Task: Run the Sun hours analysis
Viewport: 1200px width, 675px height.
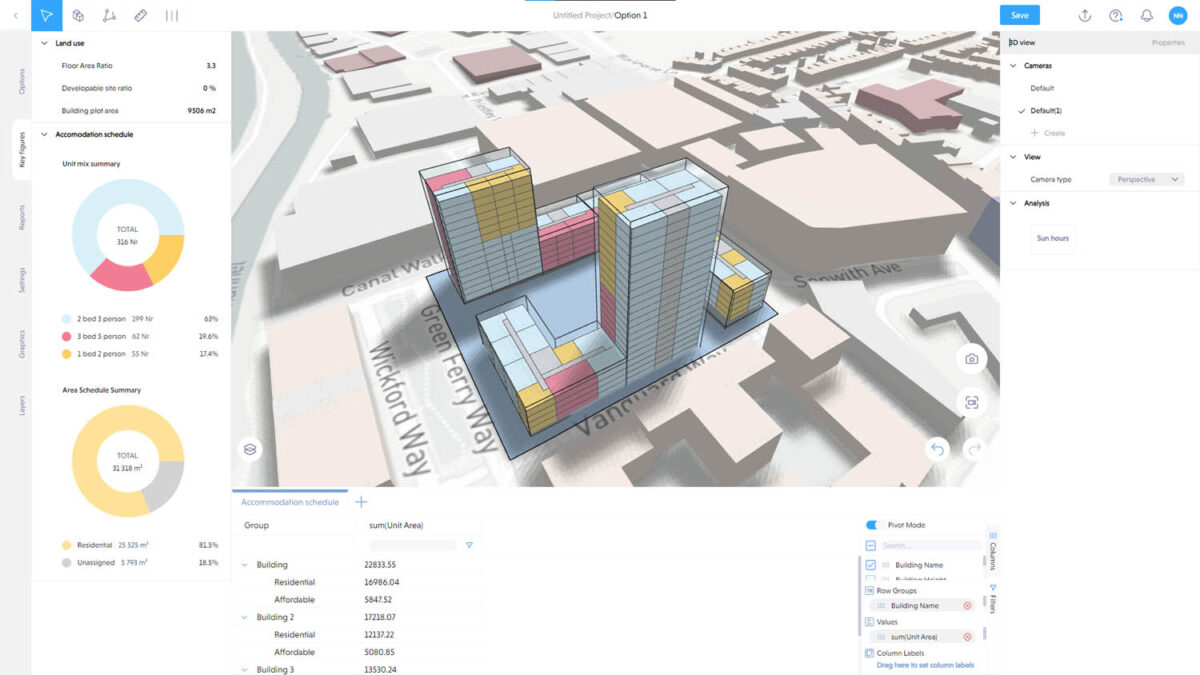Action: coord(1052,238)
